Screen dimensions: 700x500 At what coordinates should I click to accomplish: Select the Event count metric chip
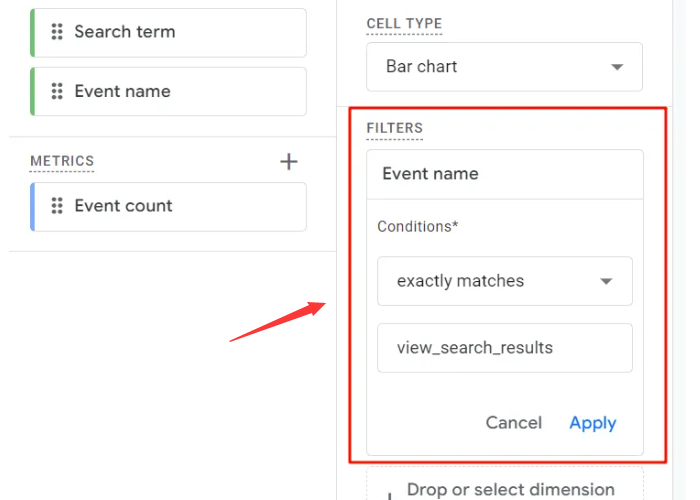click(170, 206)
